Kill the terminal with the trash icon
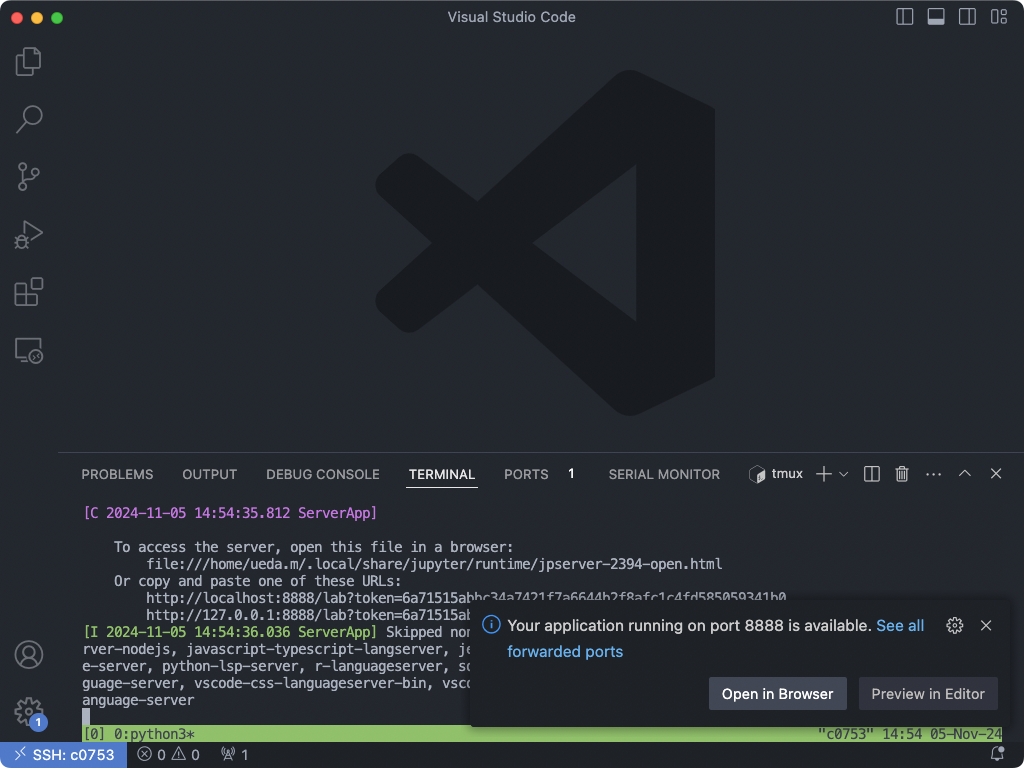This screenshot has width=1024, height=768. coord(902,474)
